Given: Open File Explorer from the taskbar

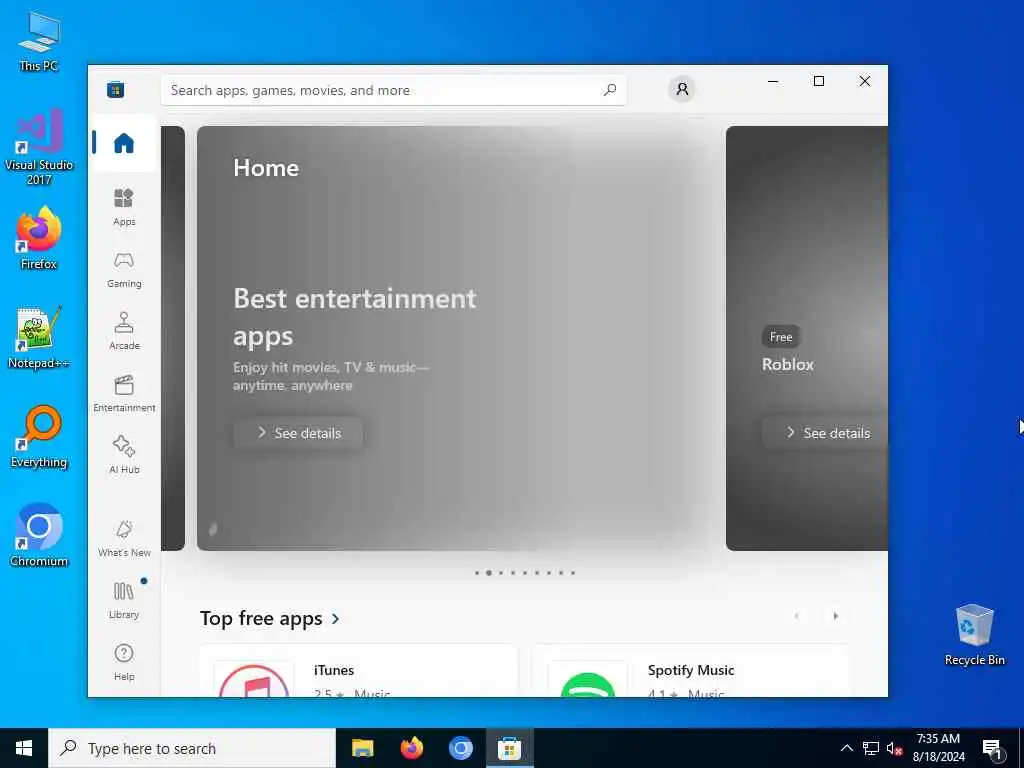Looking at the screenshot, I should click(x=362, y=748).
